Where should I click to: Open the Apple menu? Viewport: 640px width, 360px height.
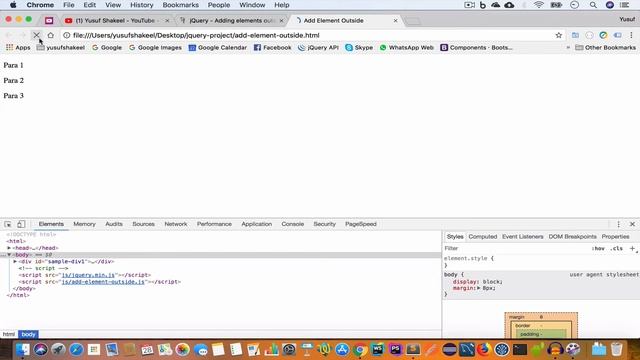[x=13, y=5]
